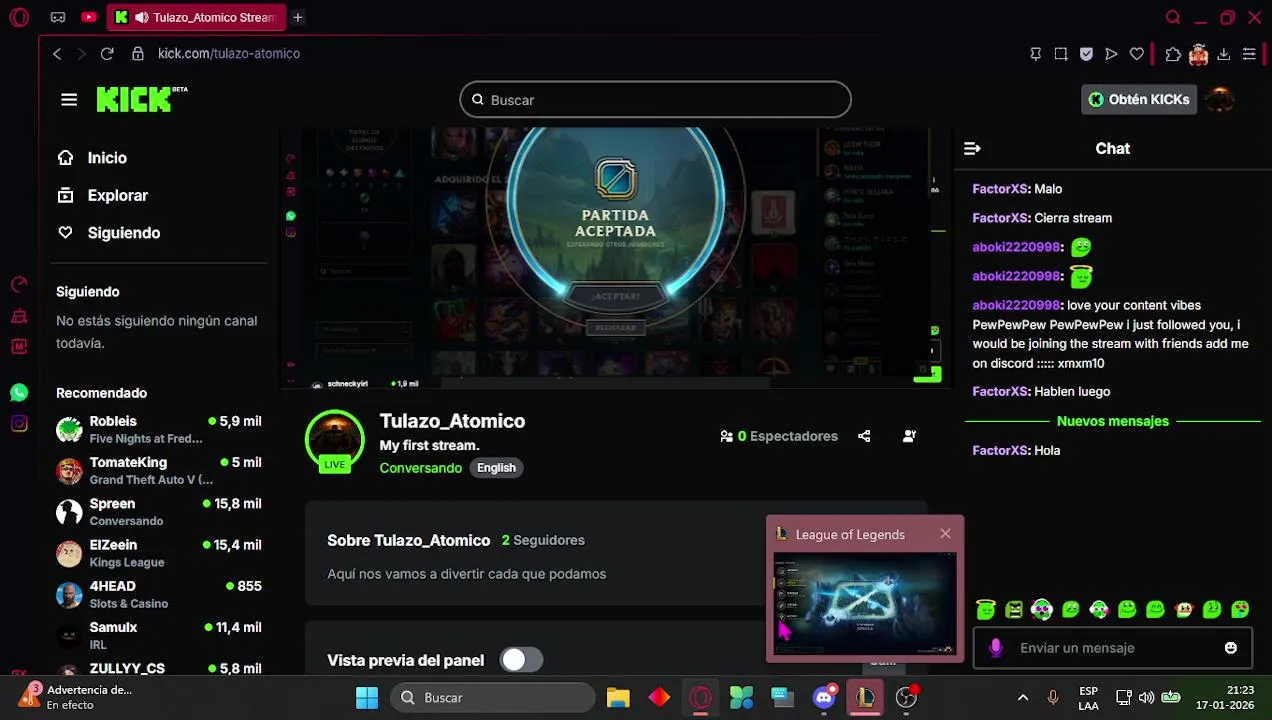This screenshot has width=1272, height=720.
Task: Click the Windows taskbar Buscar search box
Action: click(493, 698)
